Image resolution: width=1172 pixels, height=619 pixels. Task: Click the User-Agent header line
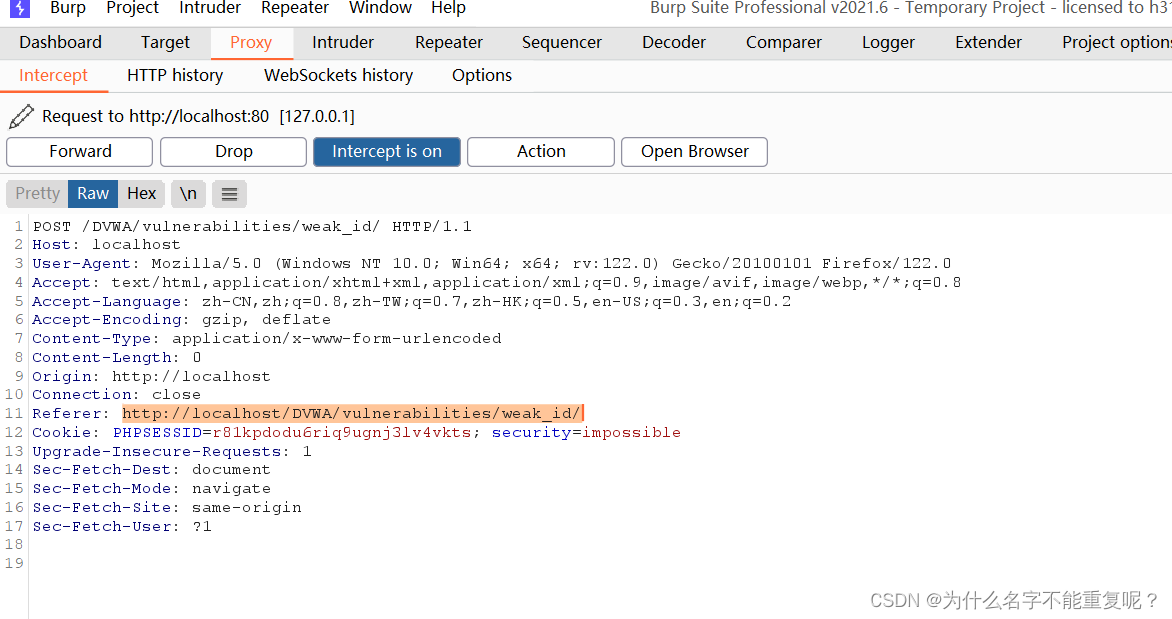tap(492, 264)
